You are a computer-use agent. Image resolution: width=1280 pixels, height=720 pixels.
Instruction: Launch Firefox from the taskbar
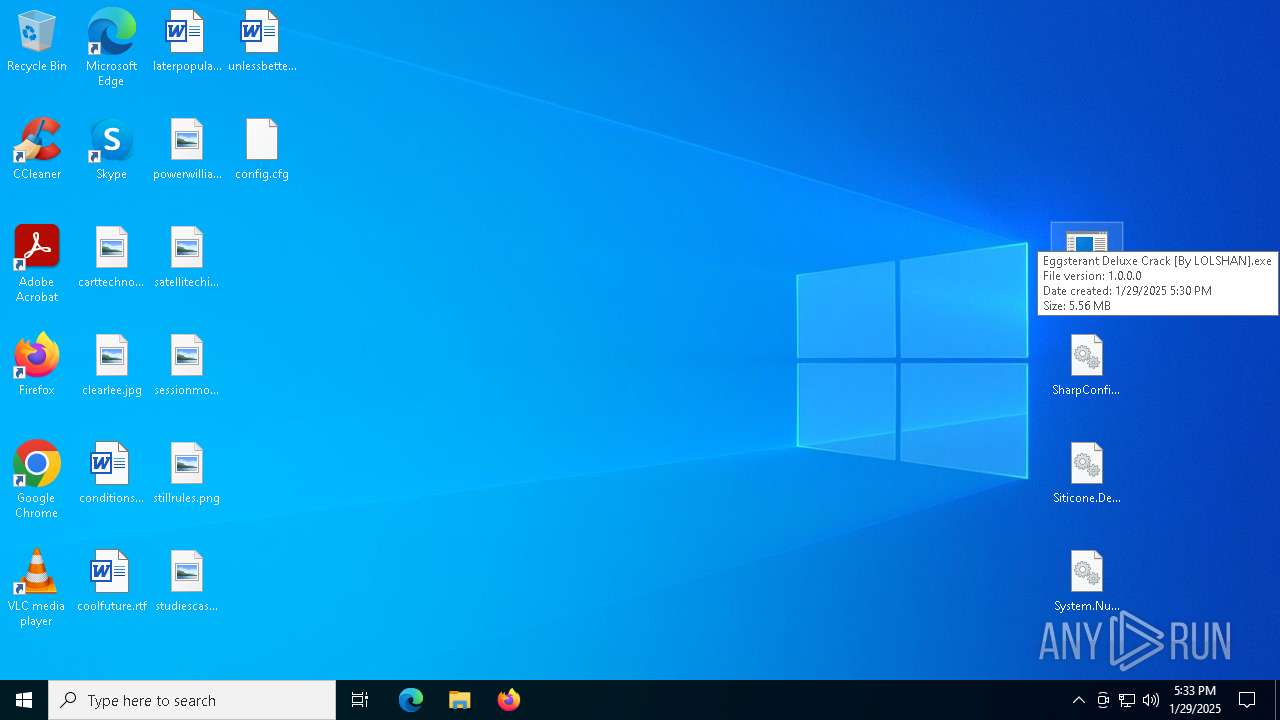point(509,700)
